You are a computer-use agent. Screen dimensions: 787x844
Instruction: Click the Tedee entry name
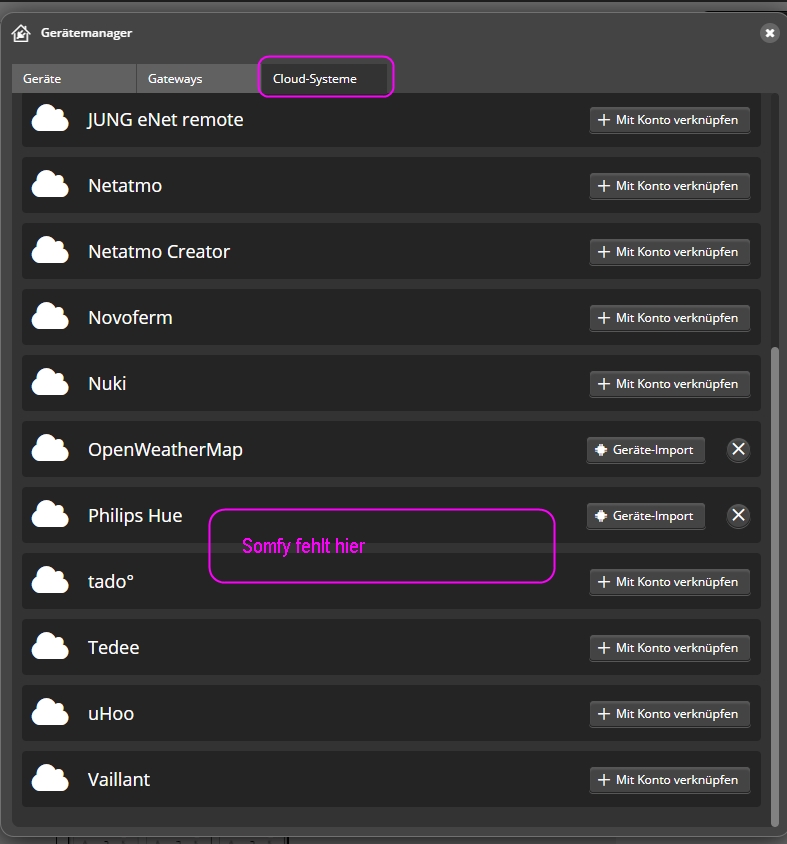tap(114, 648)
